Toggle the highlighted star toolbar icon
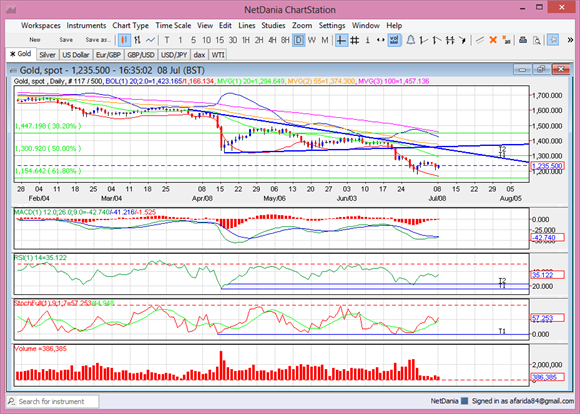This screenshot has height=414, width=580. [x=553, y=40]
